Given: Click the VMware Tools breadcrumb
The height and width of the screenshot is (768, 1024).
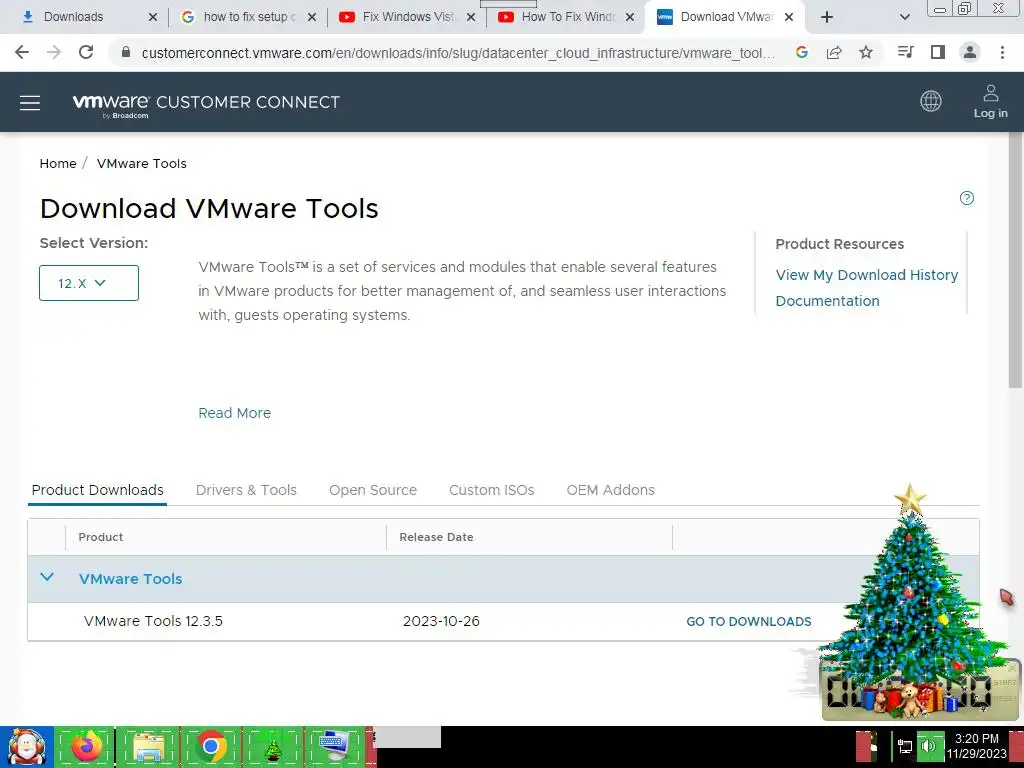Looking at the screenshot, I should (142, 163).
